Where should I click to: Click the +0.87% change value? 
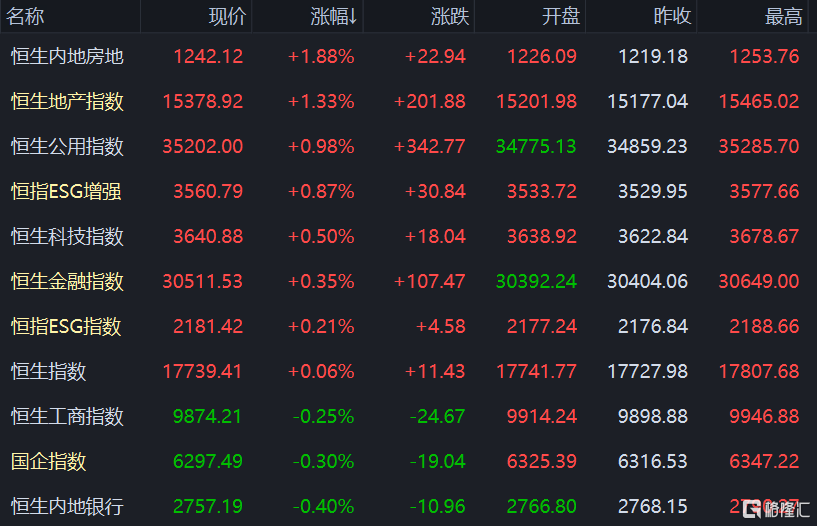tap(321, 191)
